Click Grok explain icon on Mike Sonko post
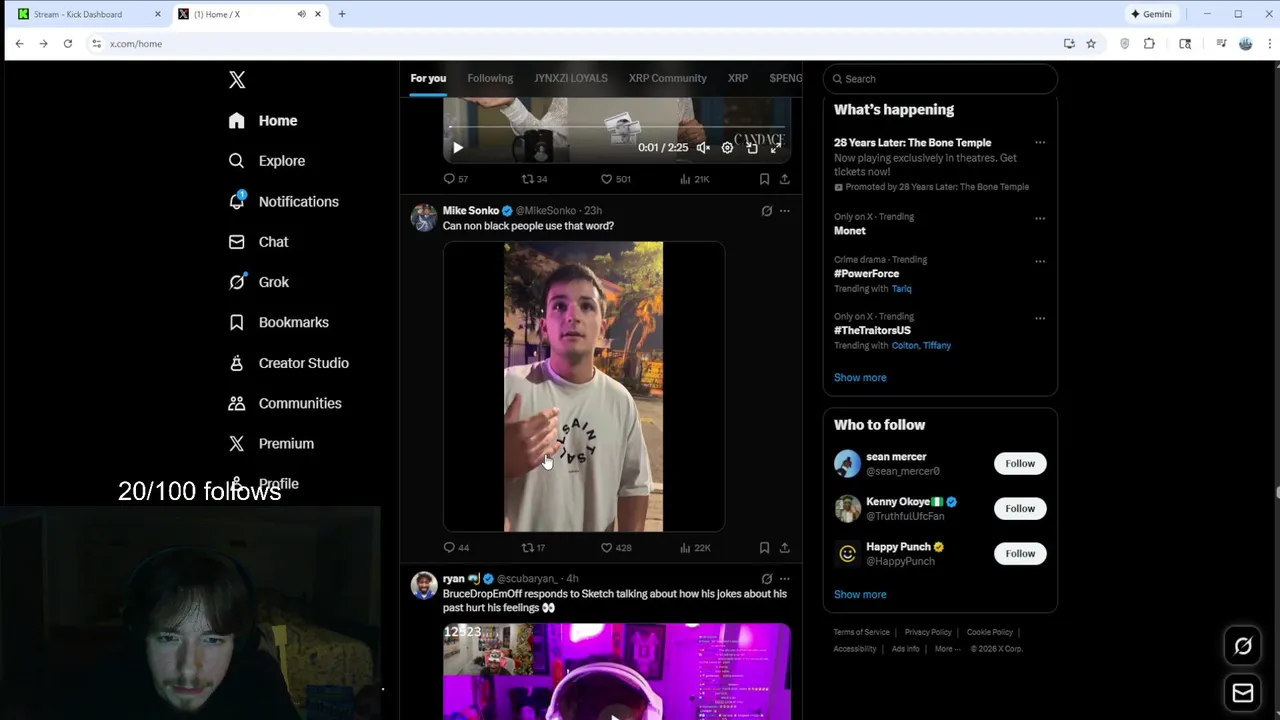The height and width of the screenshot is (720, 1280). [x=767, y=211]
